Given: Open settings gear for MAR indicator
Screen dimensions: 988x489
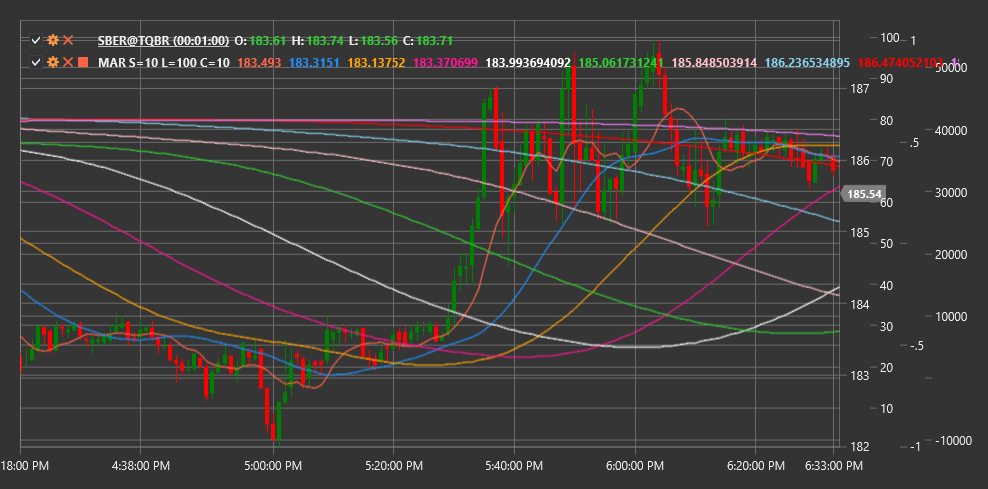Looking at the screenshot, I should click(x=53, y=62).
